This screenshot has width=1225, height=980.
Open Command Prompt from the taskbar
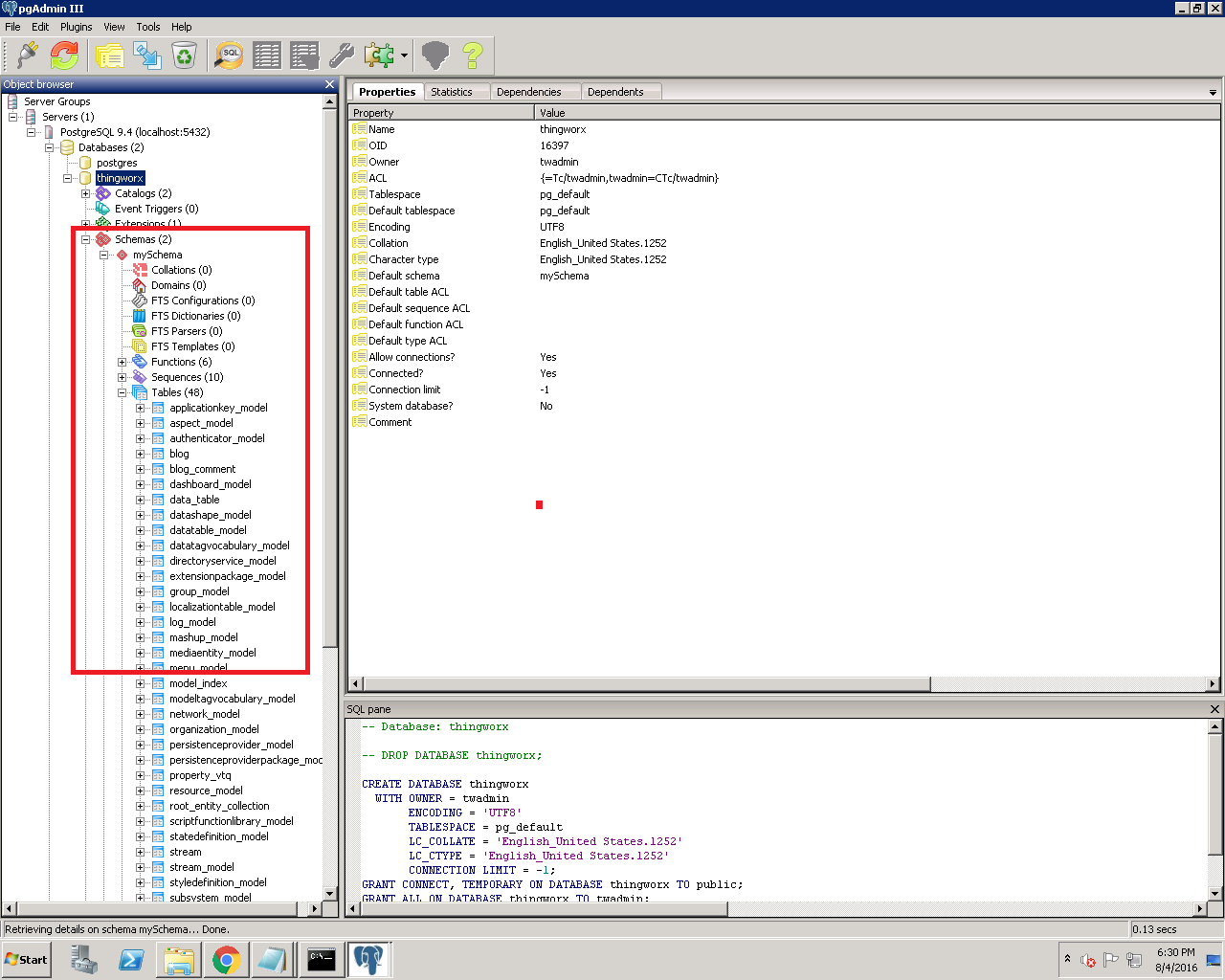pos(322,960)
